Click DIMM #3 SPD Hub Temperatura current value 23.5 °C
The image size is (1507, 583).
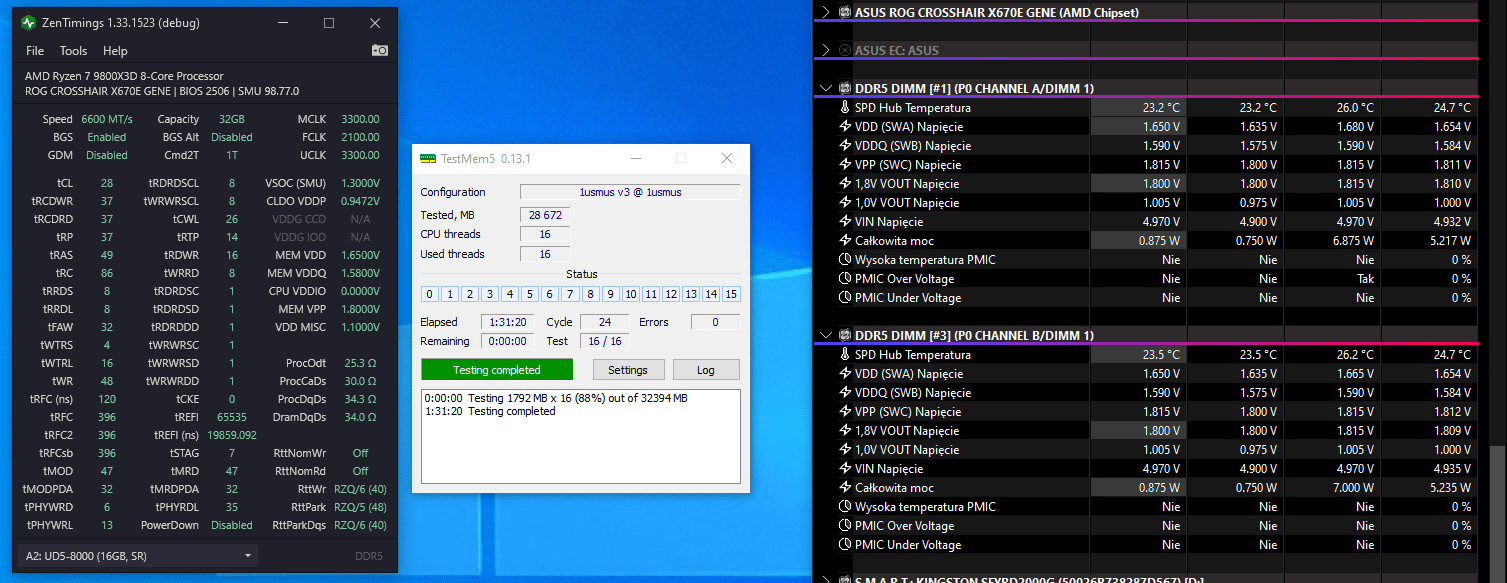coord(1161,355)
